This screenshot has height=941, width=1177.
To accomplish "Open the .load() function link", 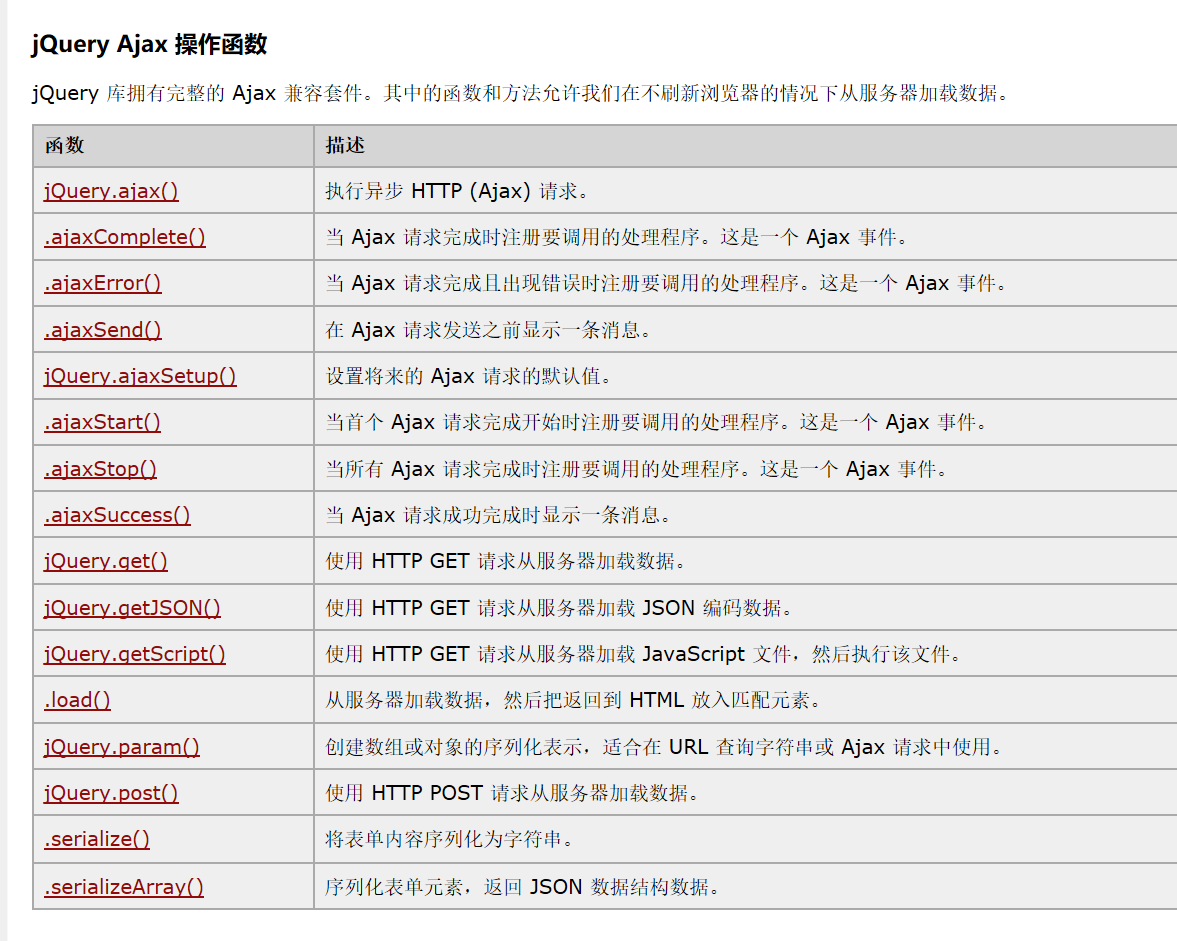I will (77, 699).
